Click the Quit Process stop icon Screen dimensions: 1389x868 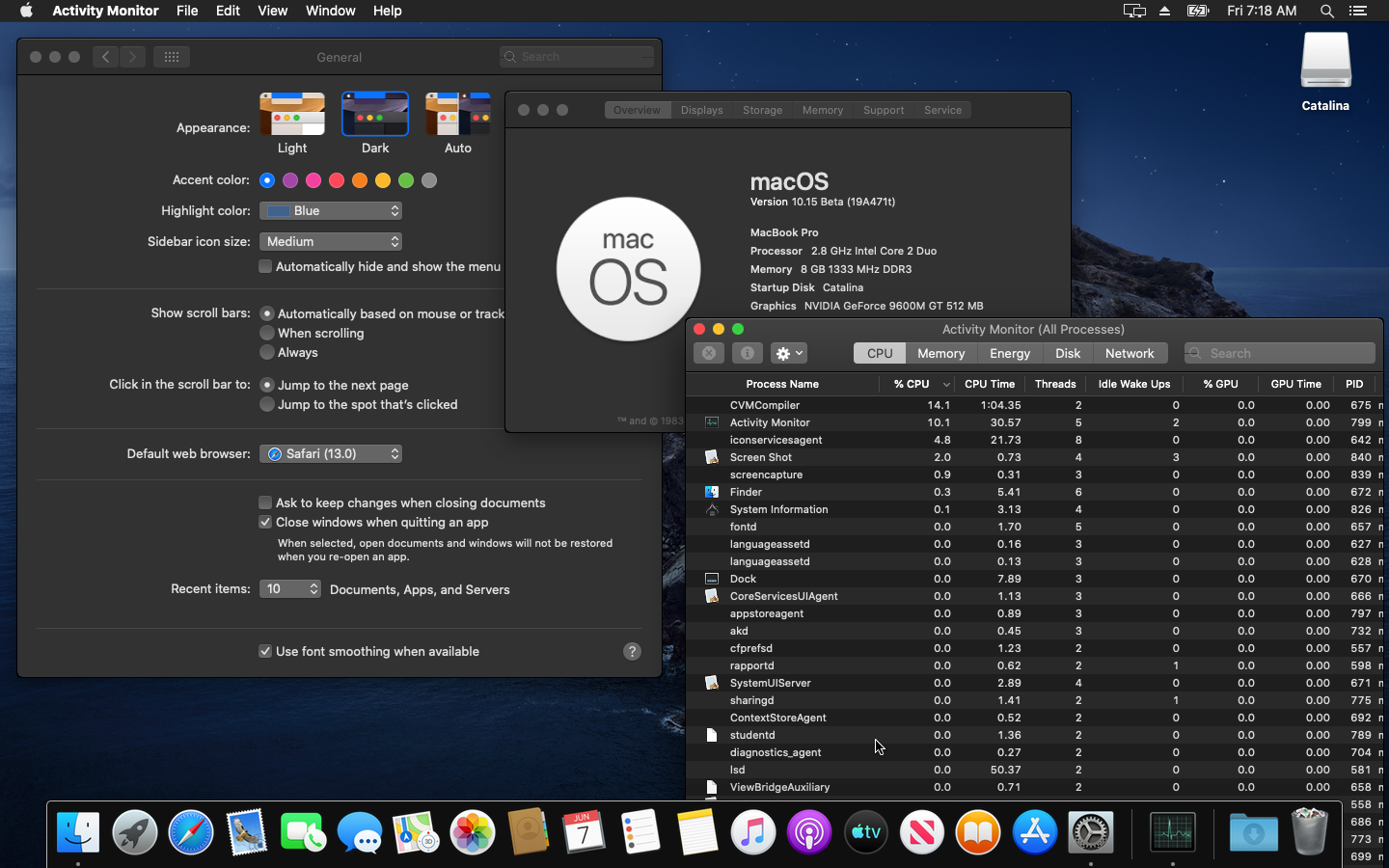(x=708, y=354)
